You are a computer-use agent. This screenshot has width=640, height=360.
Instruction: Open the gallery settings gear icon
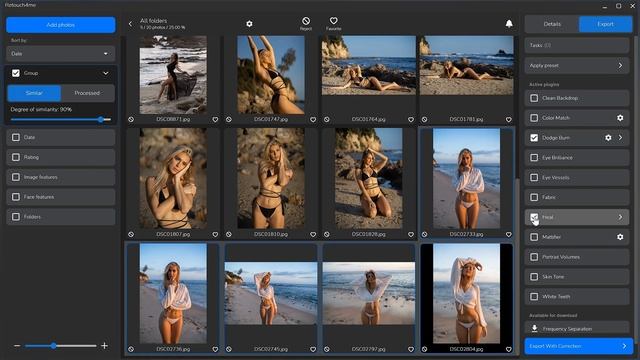click(249, 24)
